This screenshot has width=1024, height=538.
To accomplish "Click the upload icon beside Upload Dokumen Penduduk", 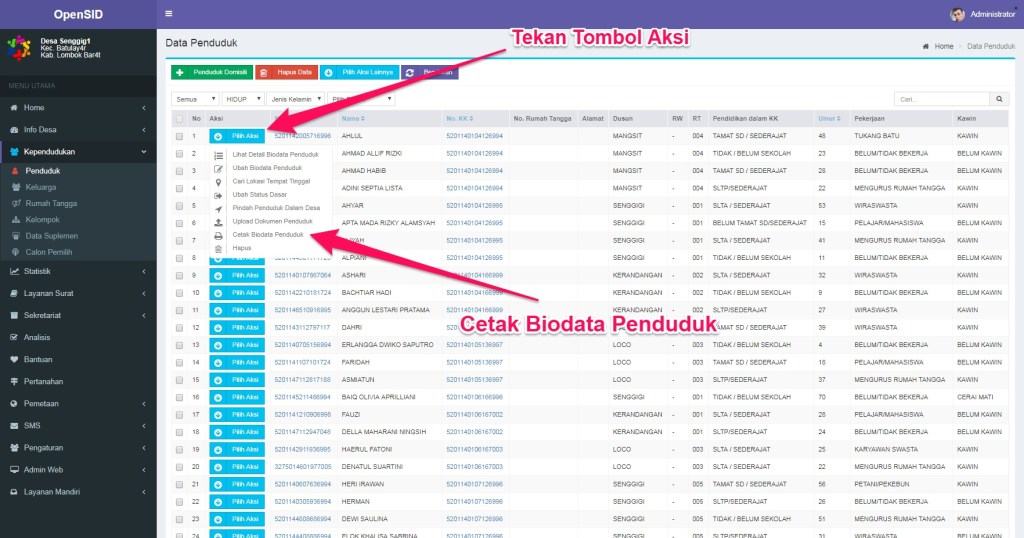I will (219, 222).
